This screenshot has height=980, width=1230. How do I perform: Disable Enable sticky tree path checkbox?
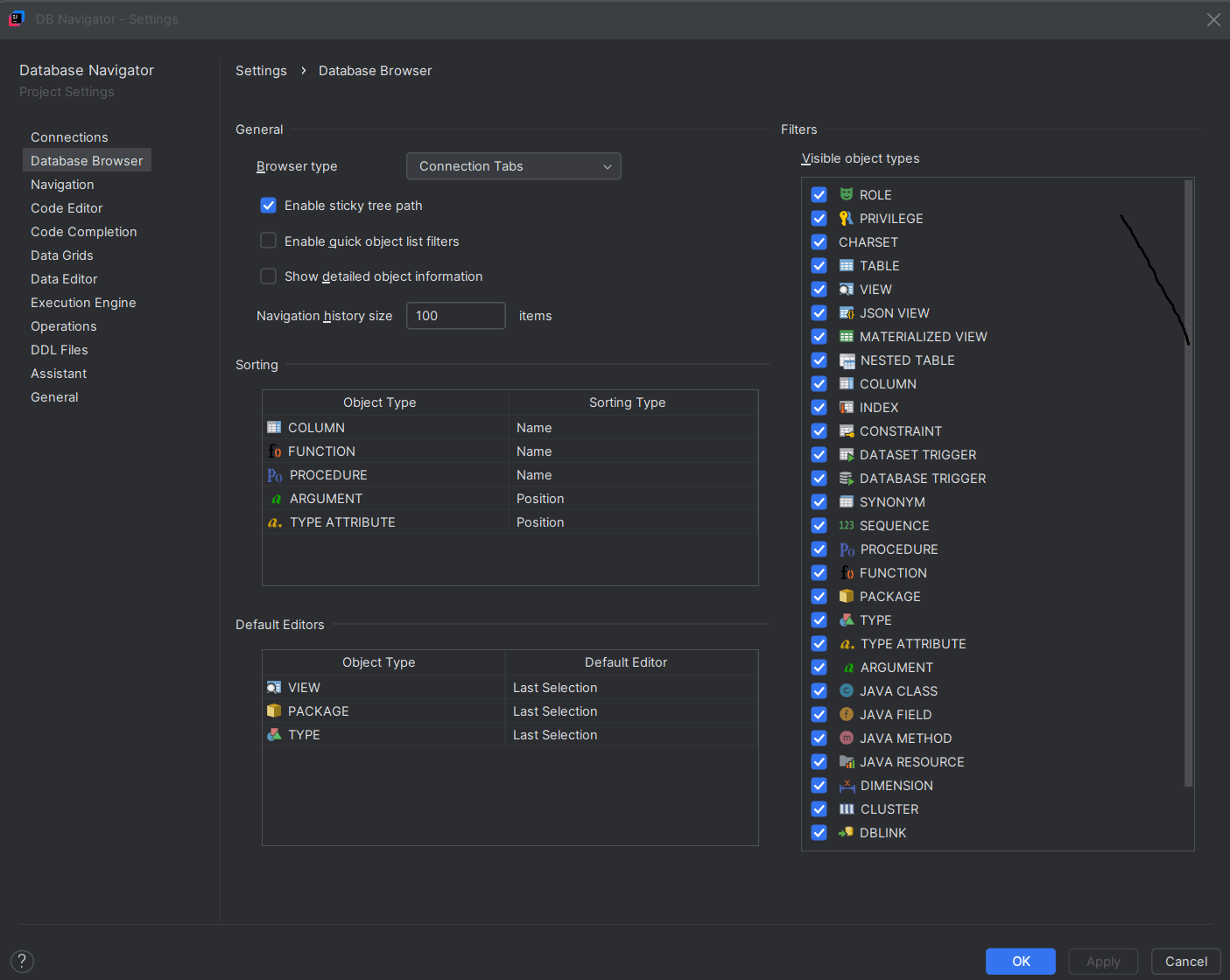(x=269, y=206)
